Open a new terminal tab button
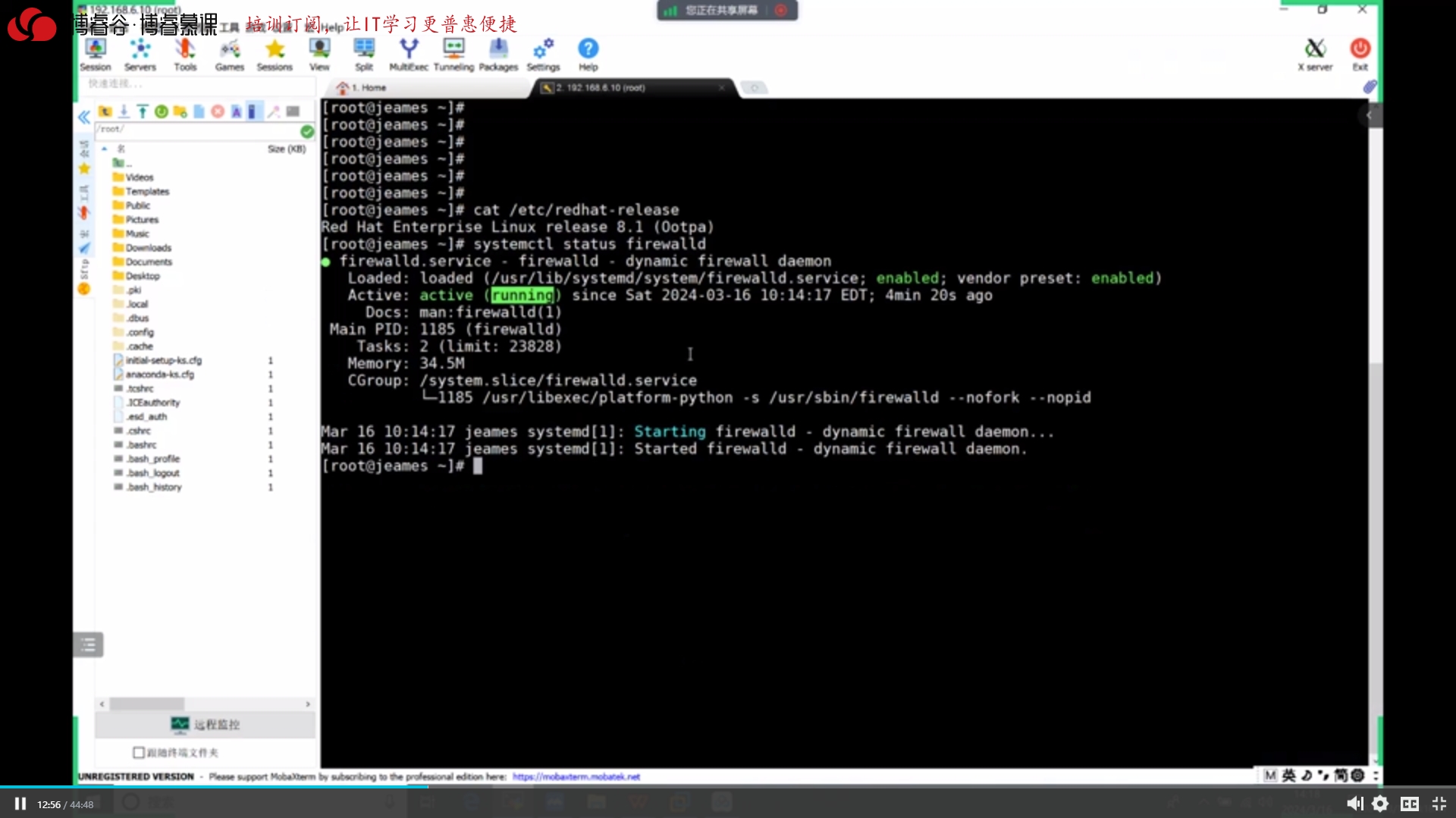The image size is (1456, 818). coord(754,88)
